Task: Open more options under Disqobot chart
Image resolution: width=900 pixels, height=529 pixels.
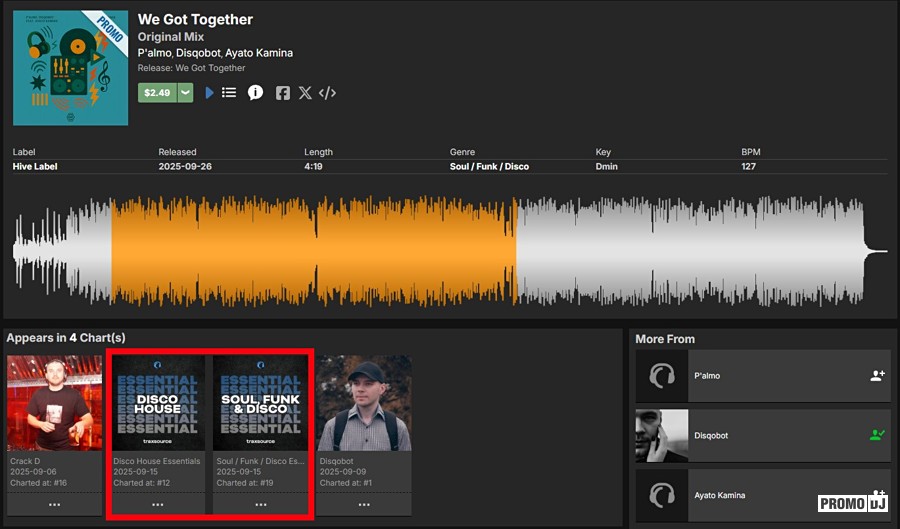Action: 363,504
